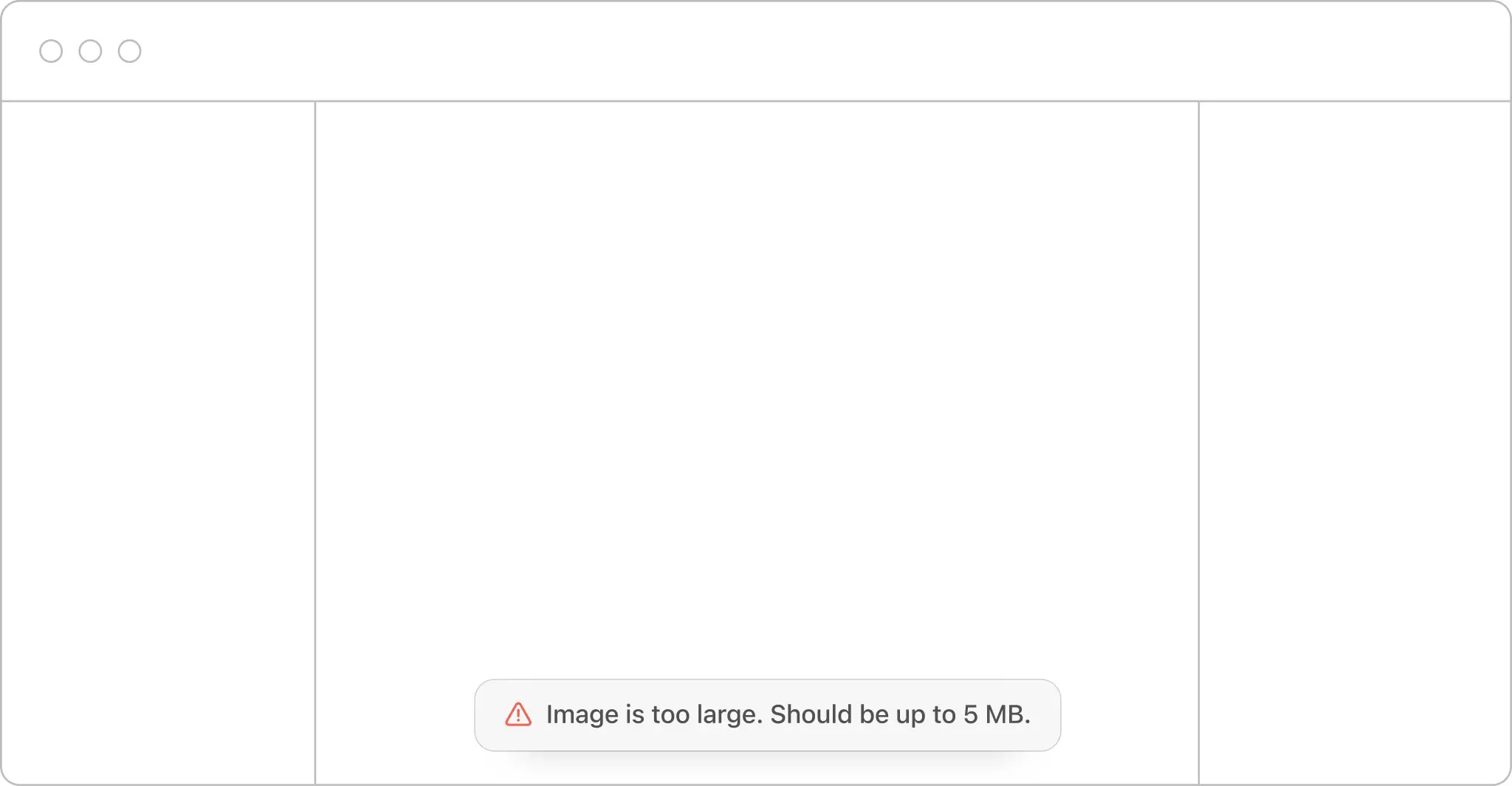Click the toast's left padding before warning icon

[489, 714]
